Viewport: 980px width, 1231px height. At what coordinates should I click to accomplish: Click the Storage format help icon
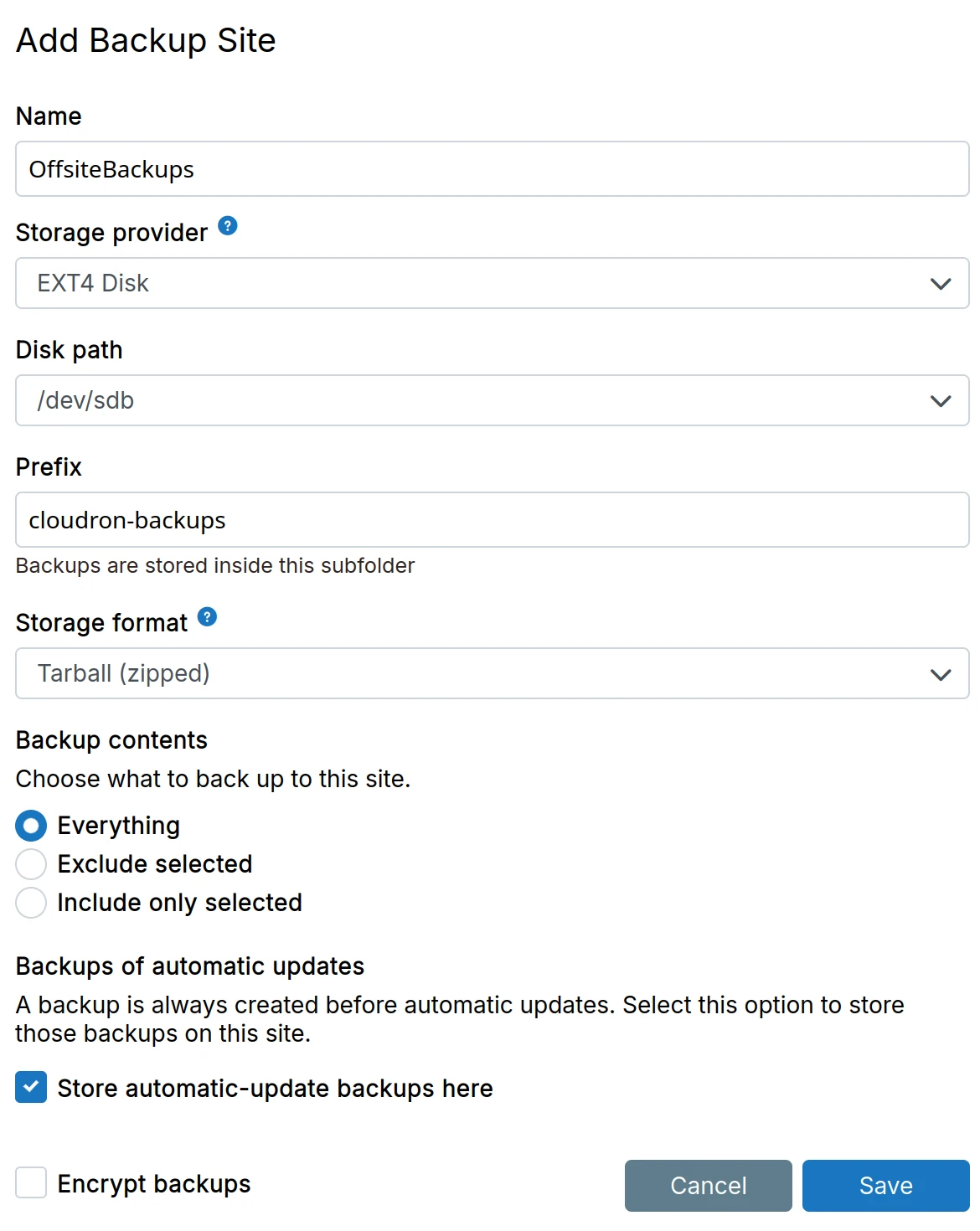click(207, 617)
